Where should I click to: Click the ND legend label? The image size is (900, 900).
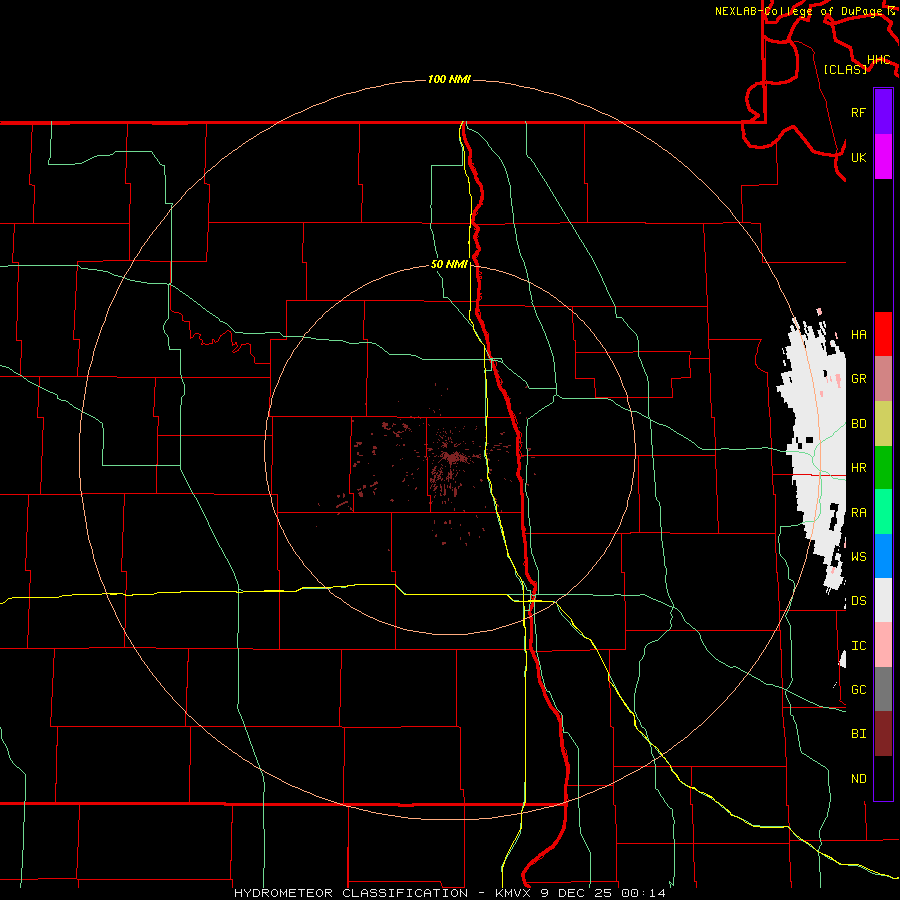coord(859,779)
